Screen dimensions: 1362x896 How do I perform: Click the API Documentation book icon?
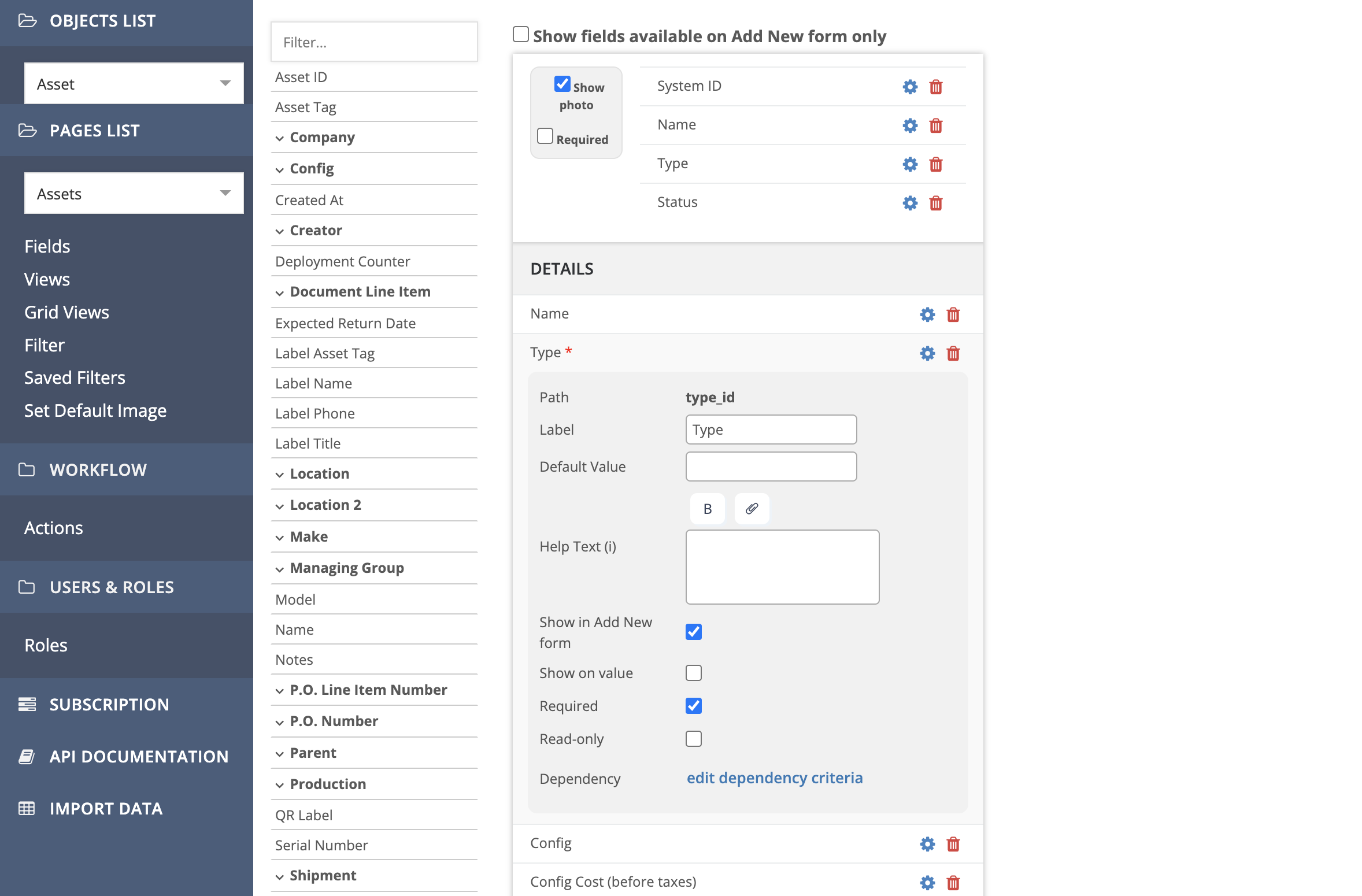[x=27, y=756]
